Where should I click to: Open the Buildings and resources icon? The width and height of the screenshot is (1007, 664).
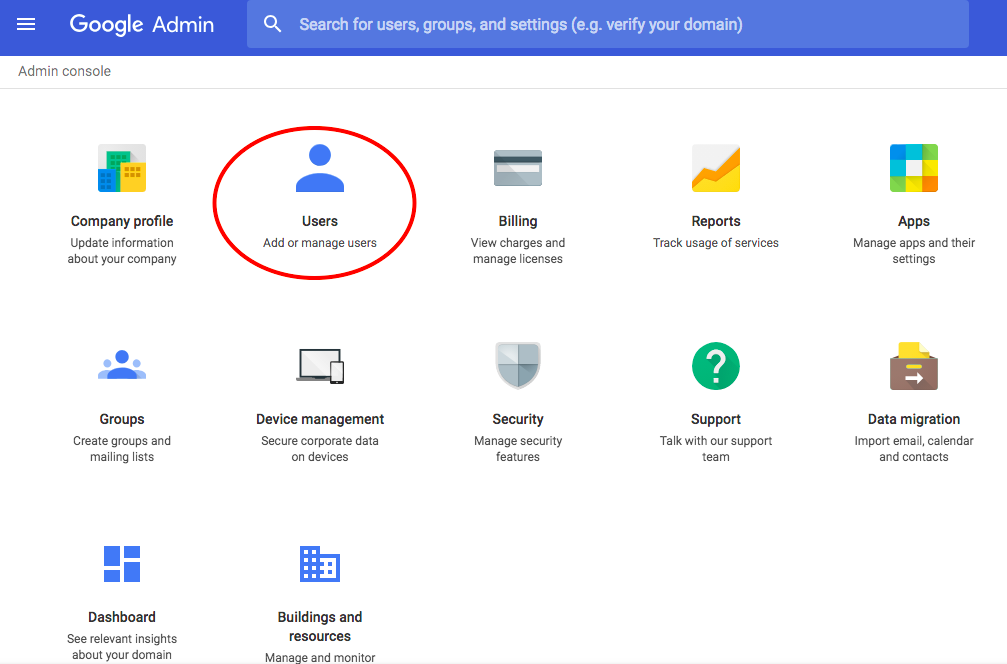(x=320, y=564)
